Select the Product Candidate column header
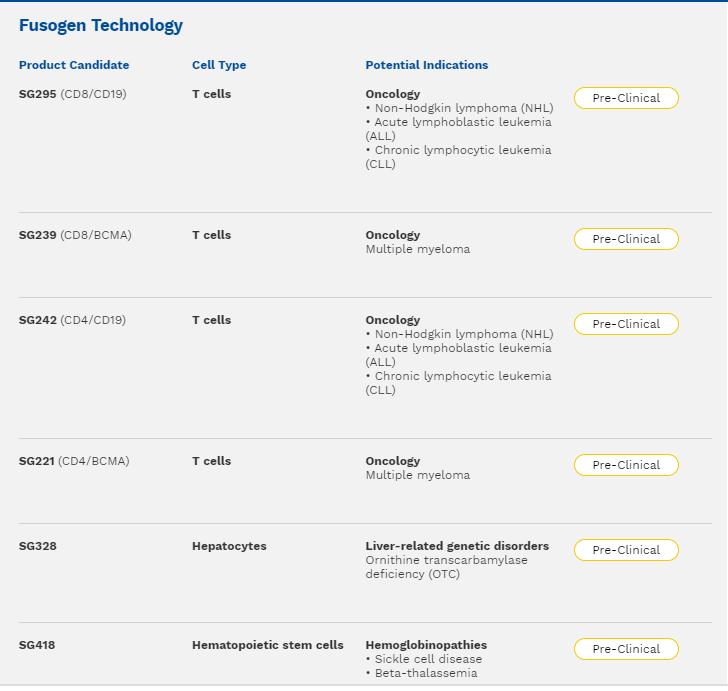The width and height of the screenshot is (728, 691). pos(74,65)
